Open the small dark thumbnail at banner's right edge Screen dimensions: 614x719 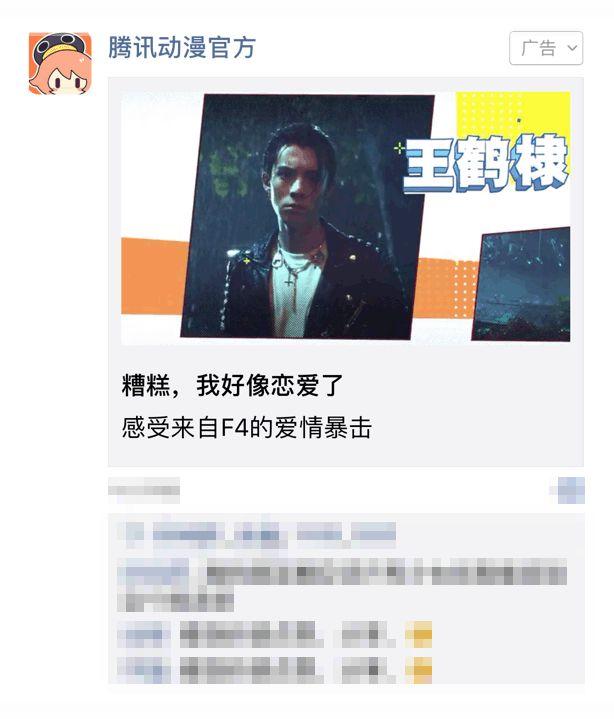521,284
